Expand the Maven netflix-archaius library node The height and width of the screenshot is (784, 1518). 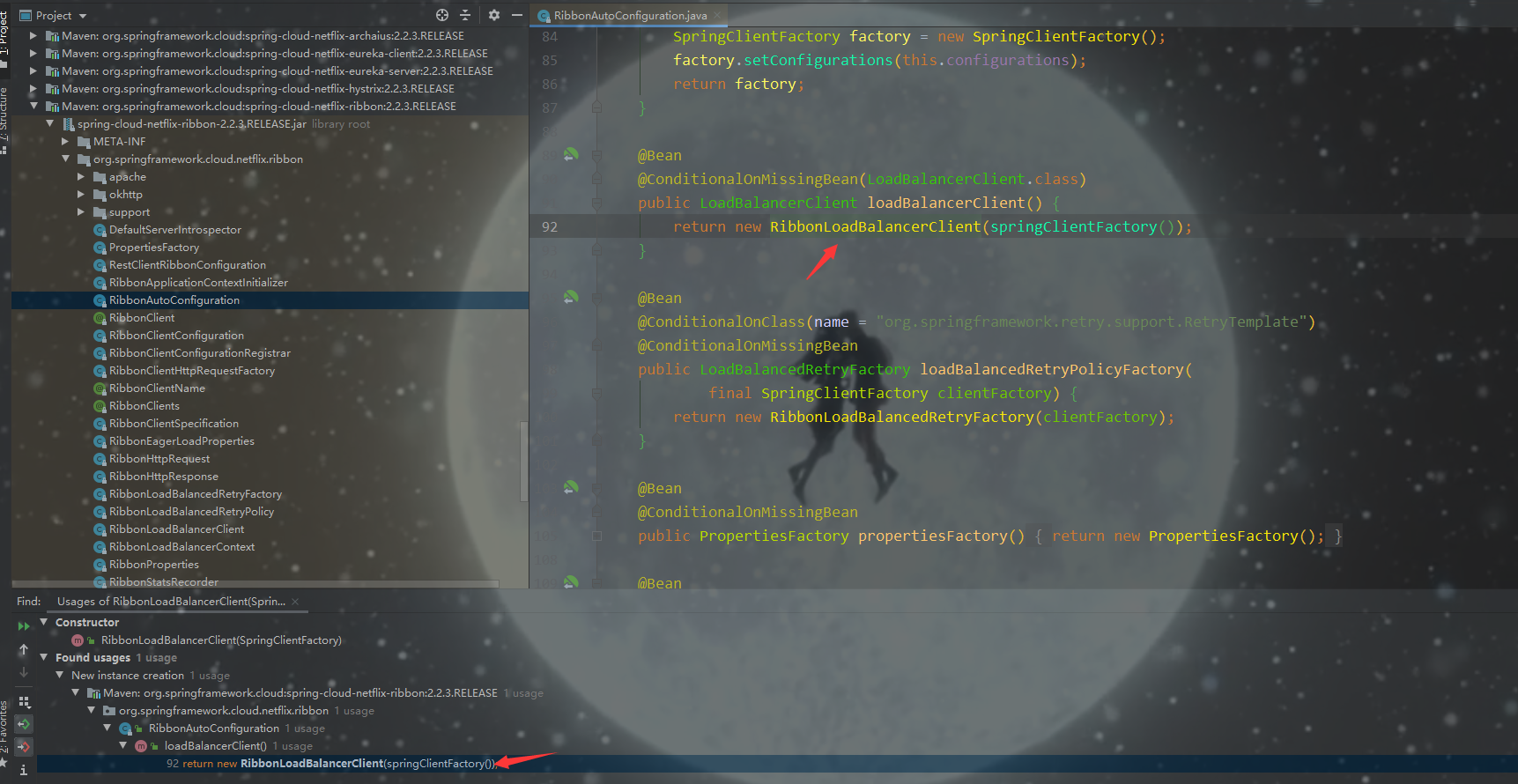point(33,36)
